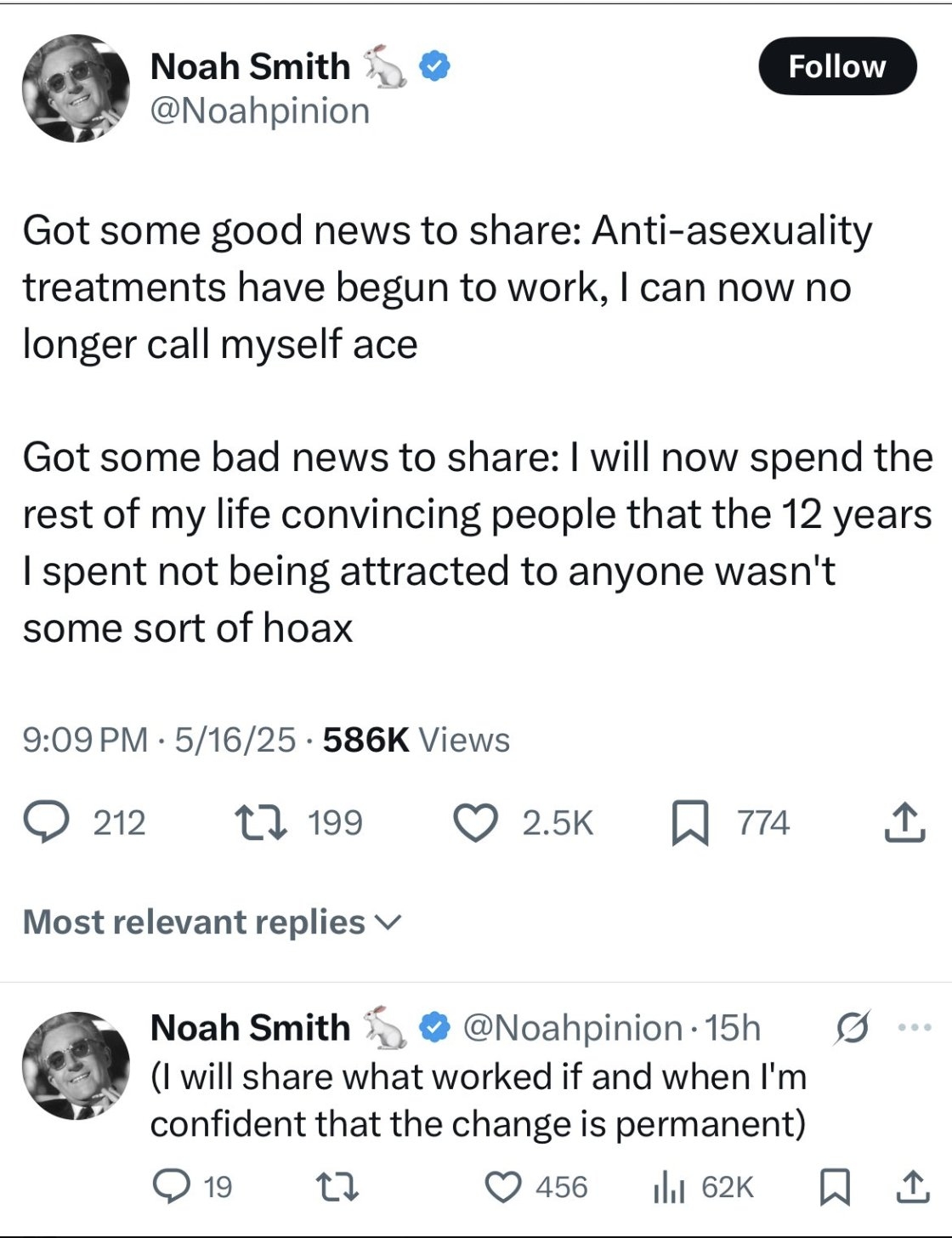This screenshot has height=1238, width=952.
Task: Like the follow-up reply tweet
Action: [503, 1186]
